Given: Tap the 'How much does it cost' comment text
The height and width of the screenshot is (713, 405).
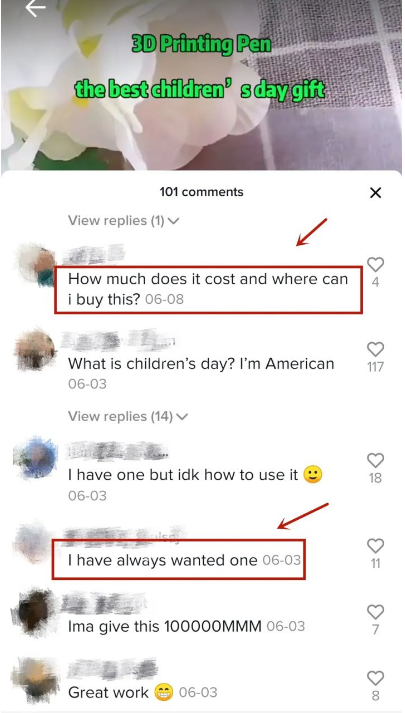Looking at the screenshot, I should (x=208, y=289).
